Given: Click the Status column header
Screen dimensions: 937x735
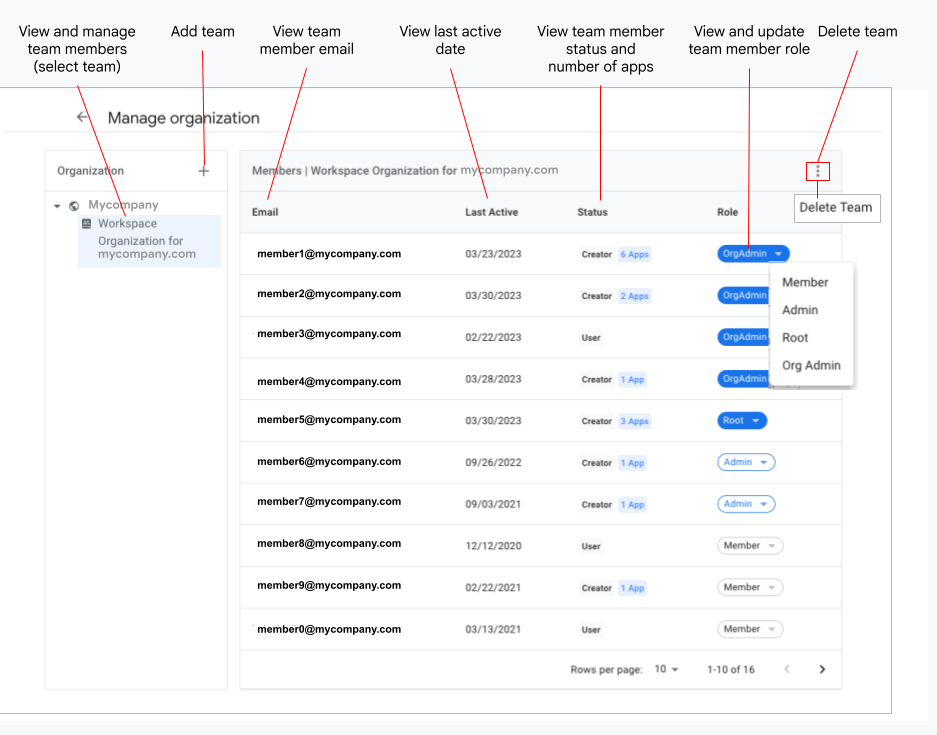Looking at the screenshot, I should tap(592, 212).
